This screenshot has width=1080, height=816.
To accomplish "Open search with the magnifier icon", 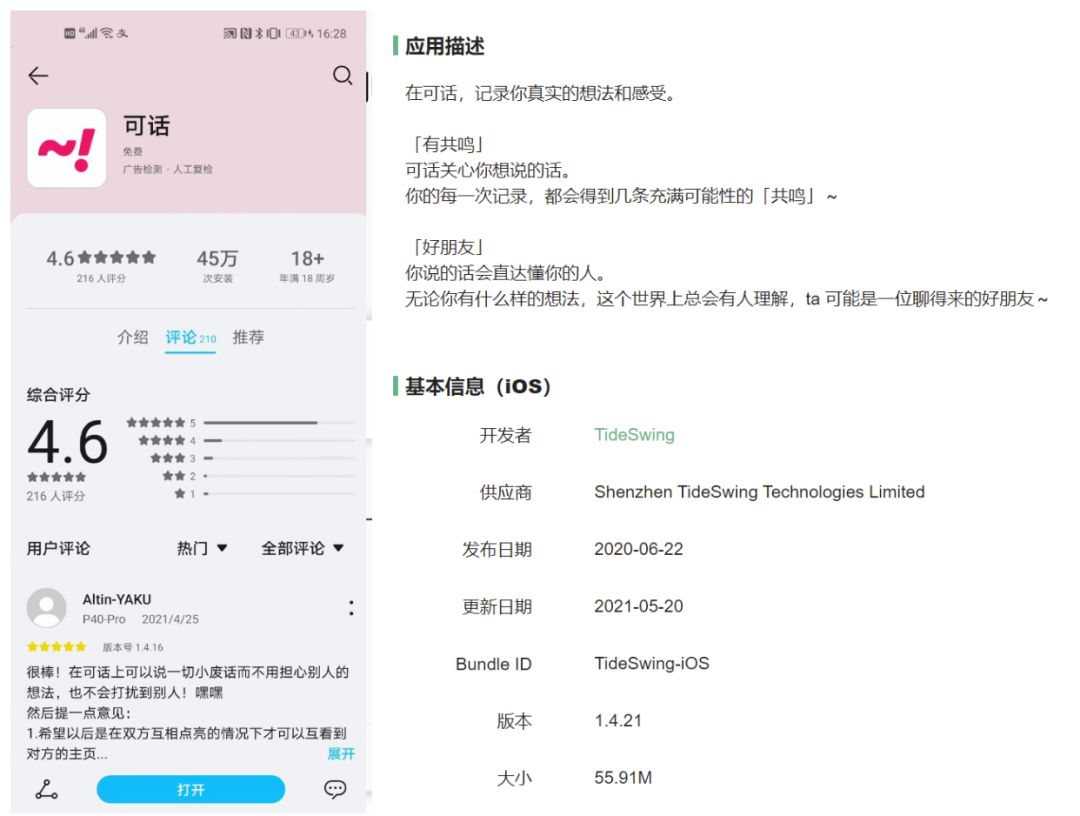I will (343, 76).
